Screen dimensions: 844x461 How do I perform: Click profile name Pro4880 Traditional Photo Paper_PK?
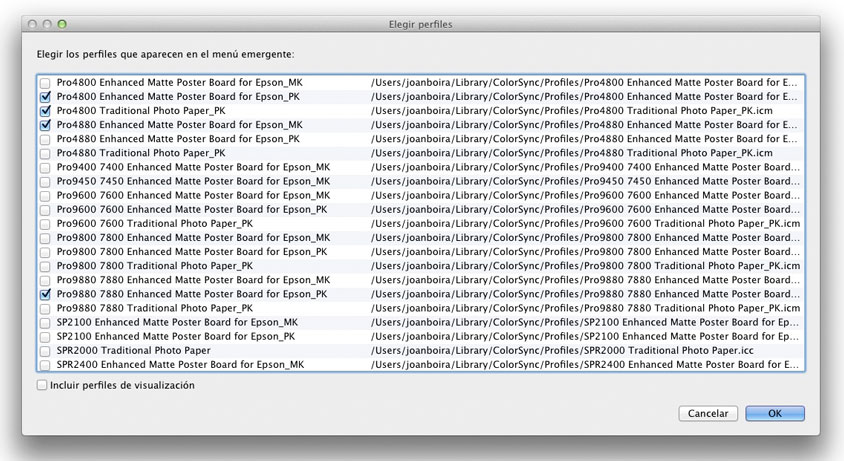pos(141,153)
